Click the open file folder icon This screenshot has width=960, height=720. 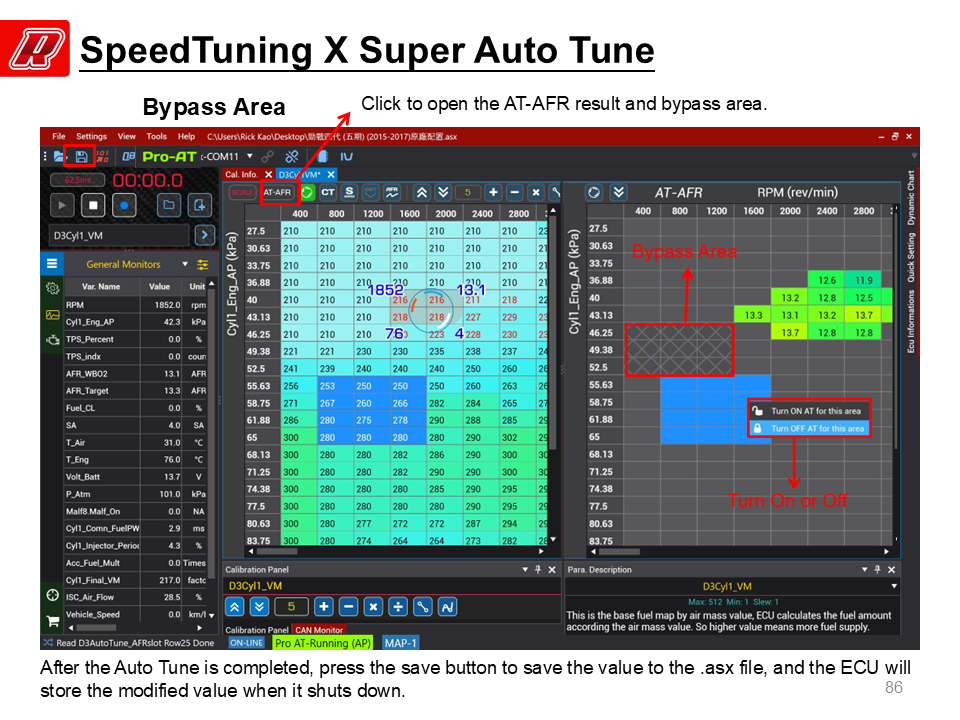59,157
